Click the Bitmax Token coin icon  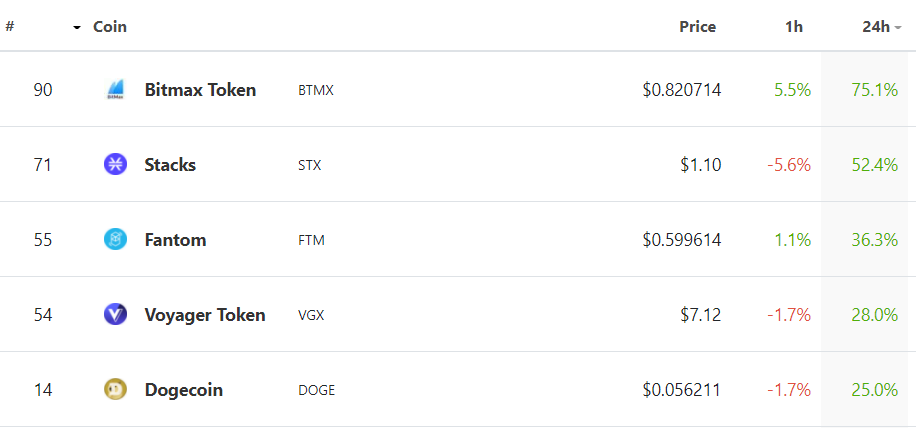pyautogui.click(x=116, y=90)
